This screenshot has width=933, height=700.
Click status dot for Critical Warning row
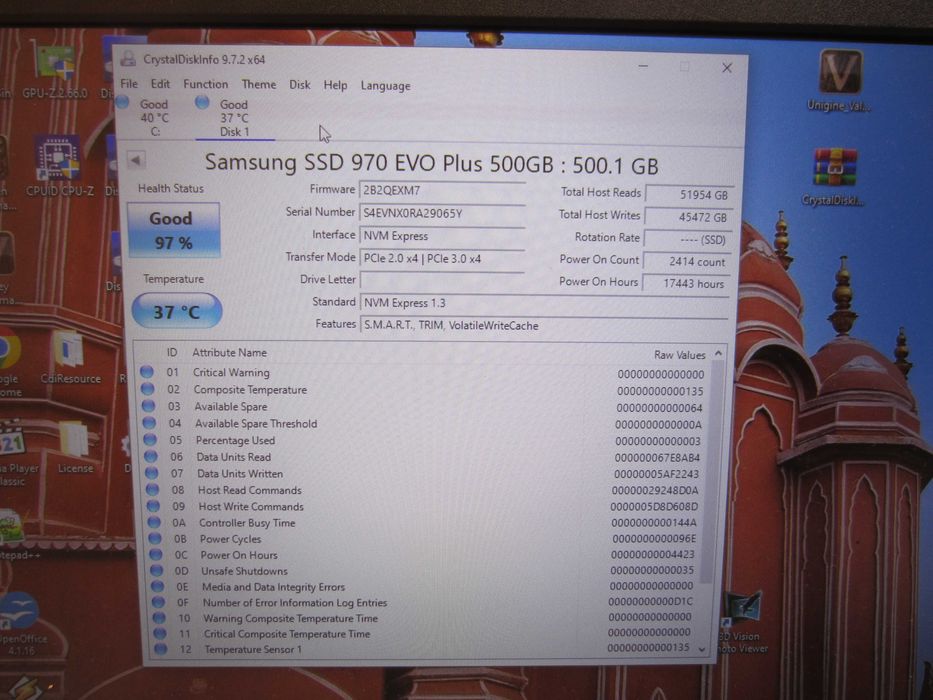pos(147,372)
